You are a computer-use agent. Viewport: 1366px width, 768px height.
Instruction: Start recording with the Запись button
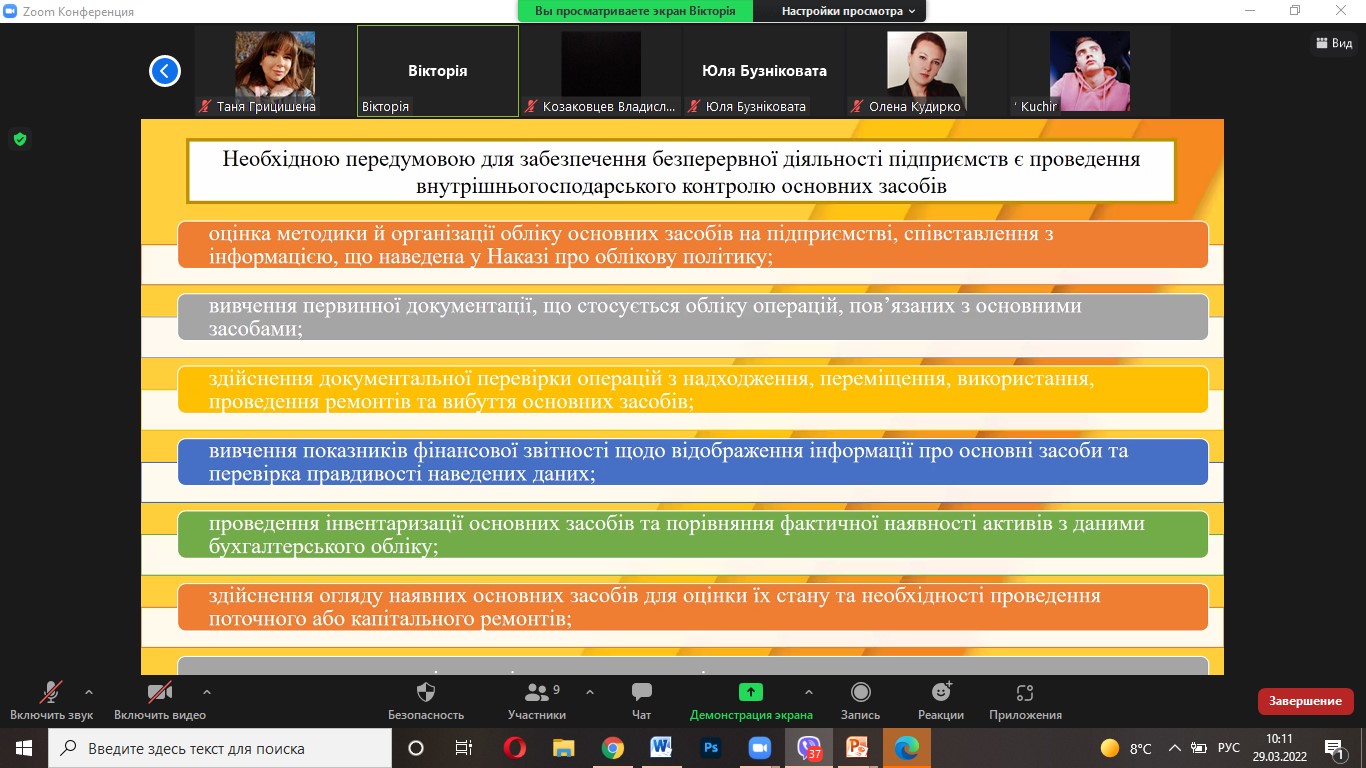click(860, 693)
